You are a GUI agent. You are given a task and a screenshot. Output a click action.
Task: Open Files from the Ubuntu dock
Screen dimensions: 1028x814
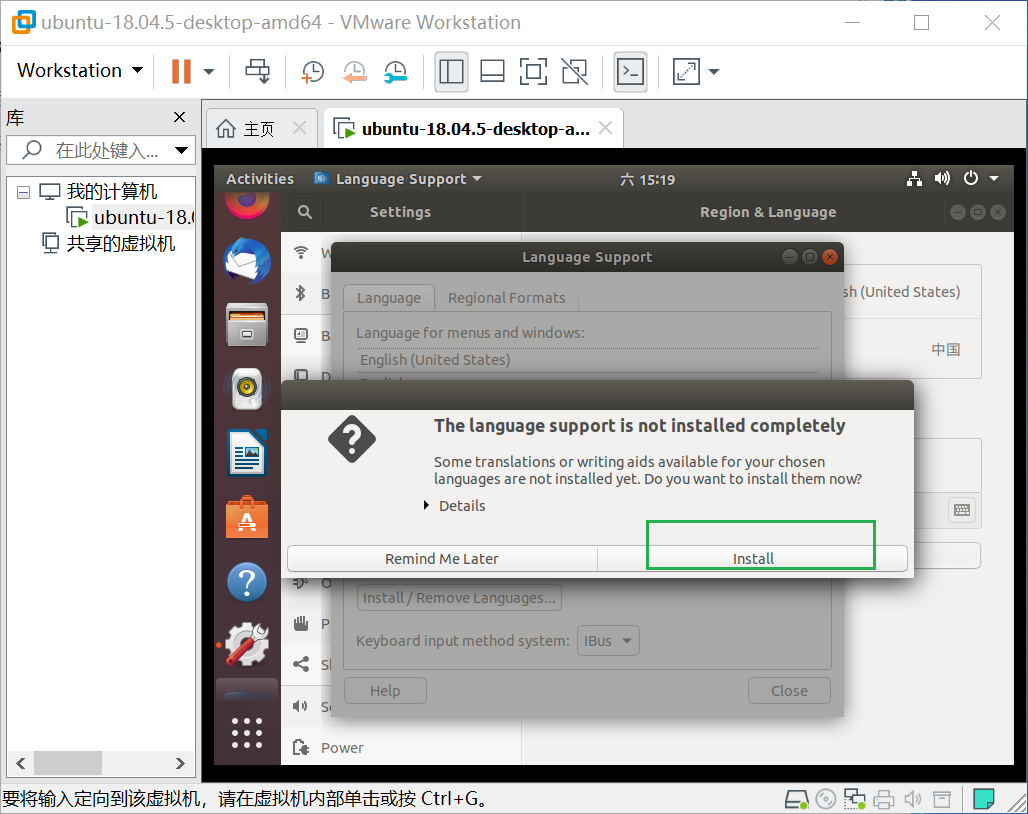(x=247, y=324)
